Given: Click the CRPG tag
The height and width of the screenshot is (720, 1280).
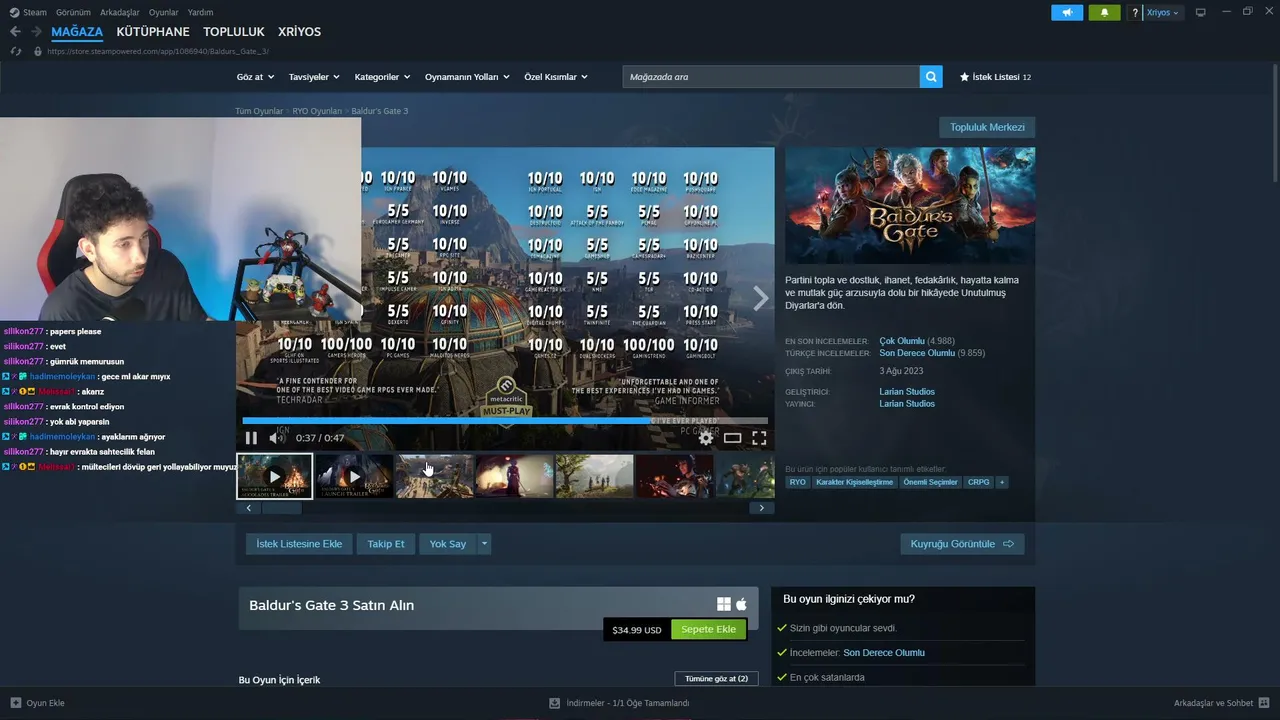Looking at the screenshot, I should (979, 482).
